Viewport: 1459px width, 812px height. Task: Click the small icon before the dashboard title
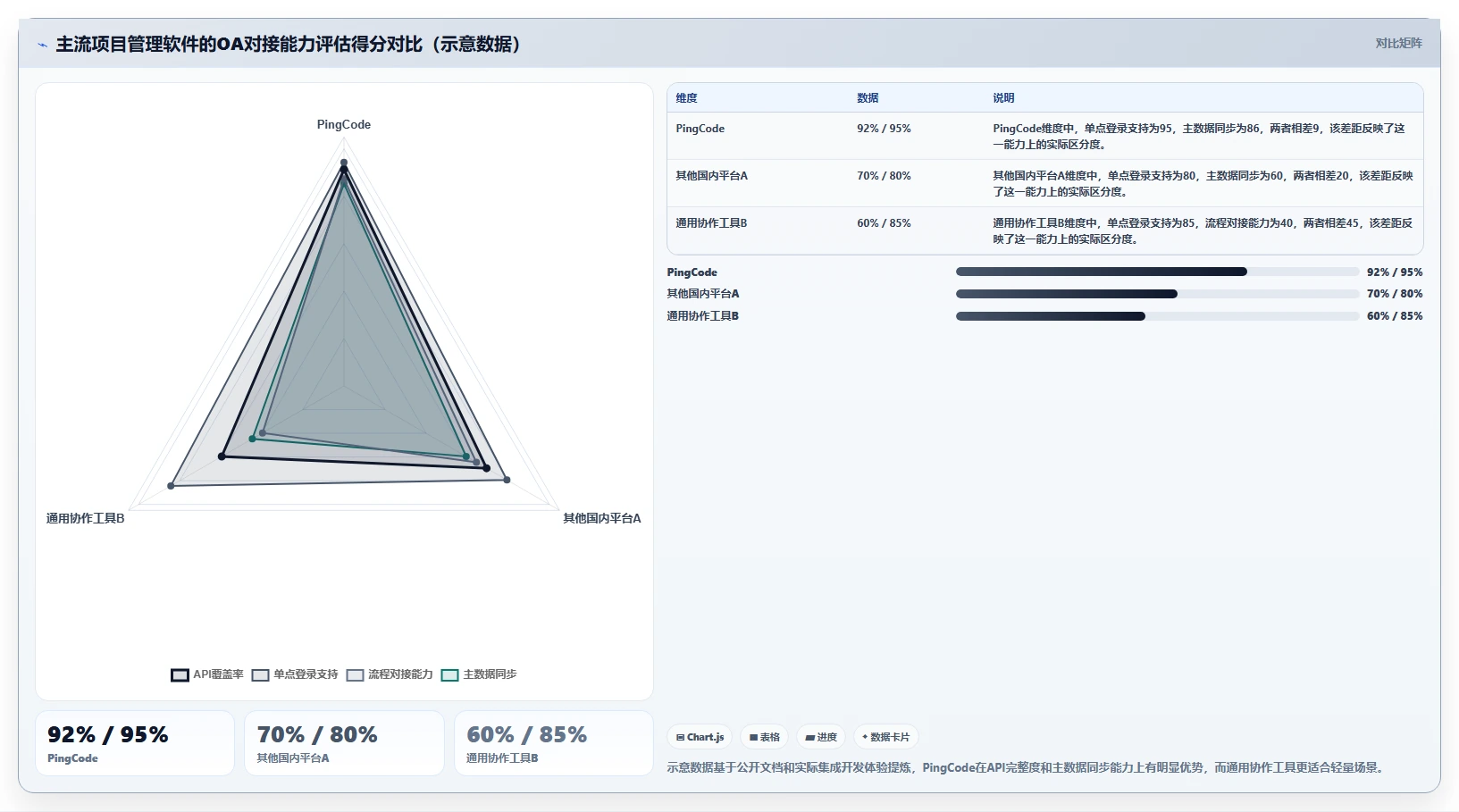point(42,45)
